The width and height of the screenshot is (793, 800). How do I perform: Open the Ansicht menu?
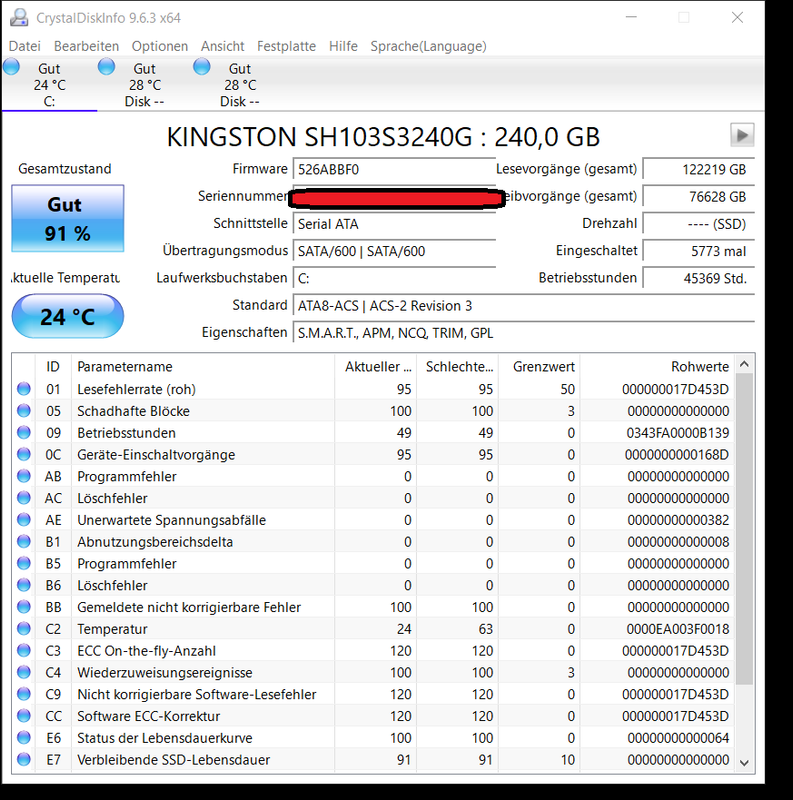(x=222, y=46)
